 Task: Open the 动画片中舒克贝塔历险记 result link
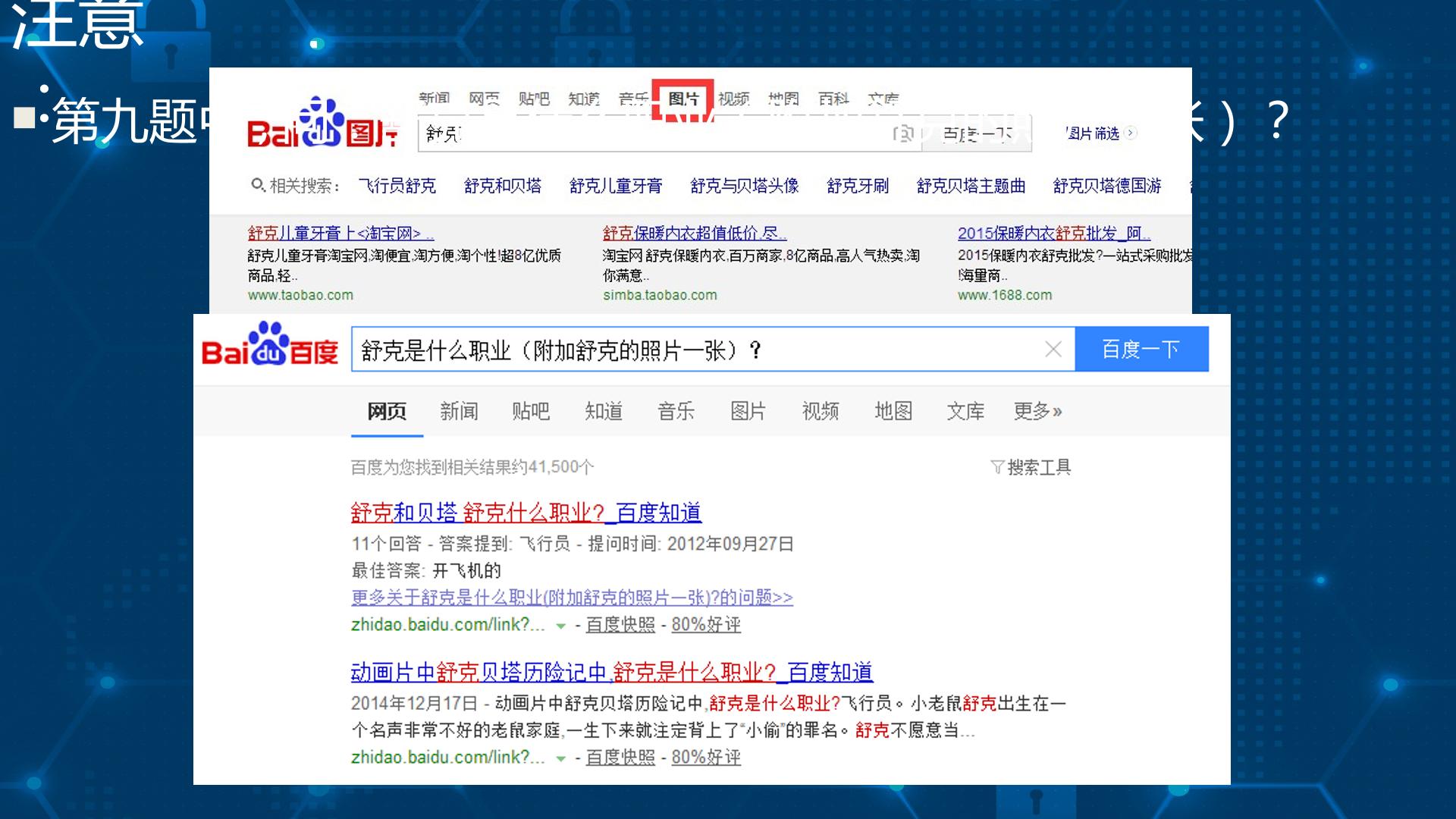(611, 673)
